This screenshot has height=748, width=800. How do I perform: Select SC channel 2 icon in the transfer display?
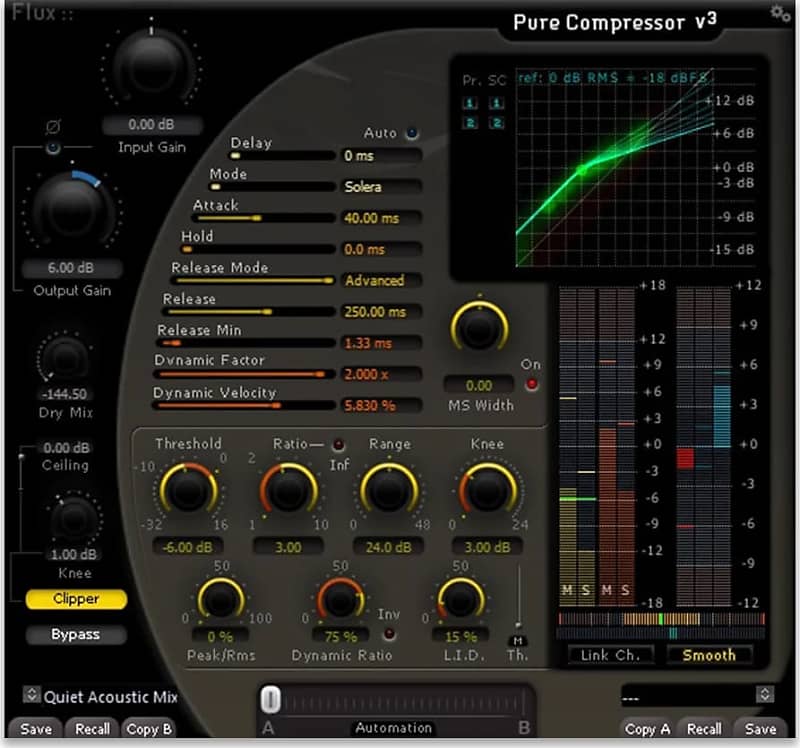pos(497,124)
